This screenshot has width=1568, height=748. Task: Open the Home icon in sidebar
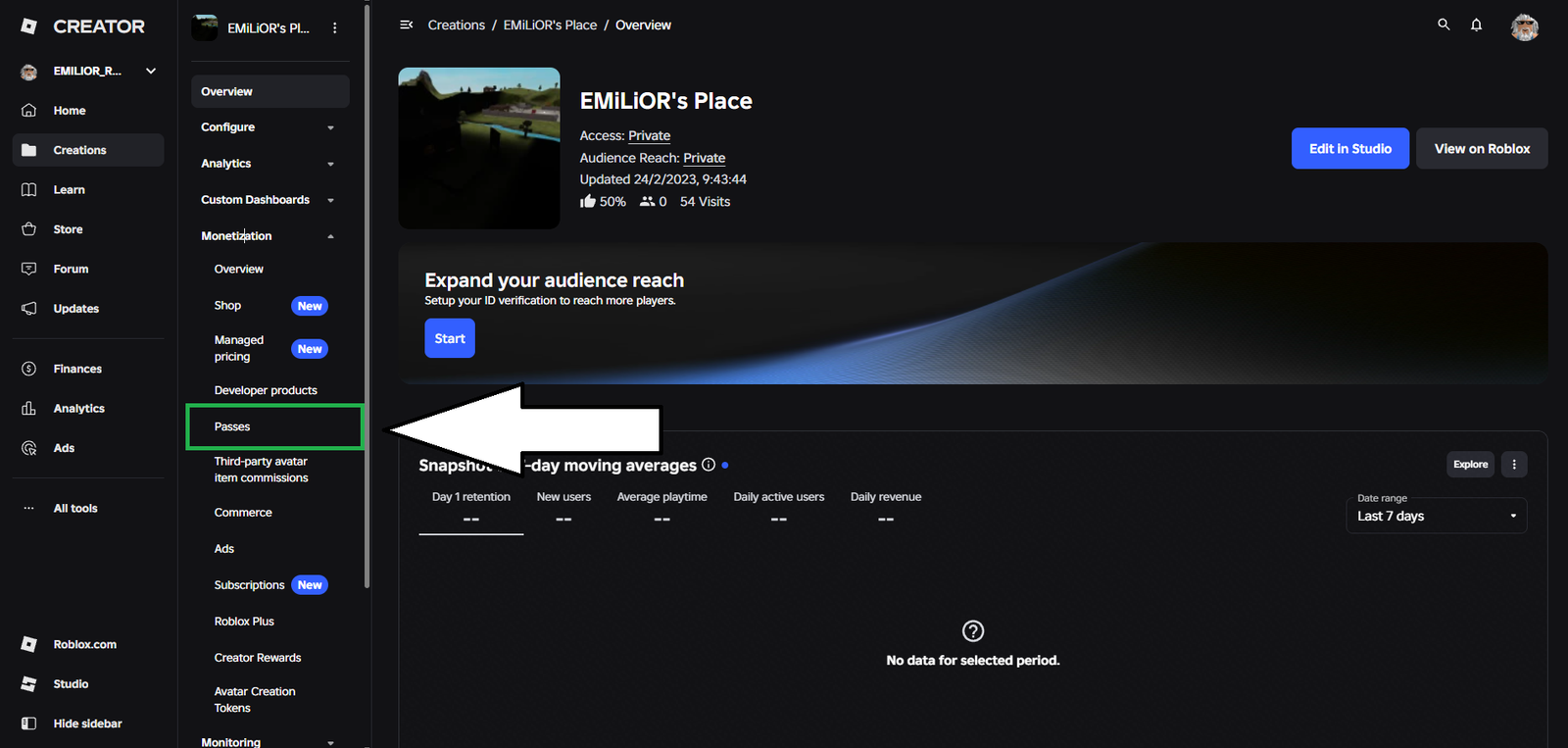pyautogui.click(x=28, y=110)
